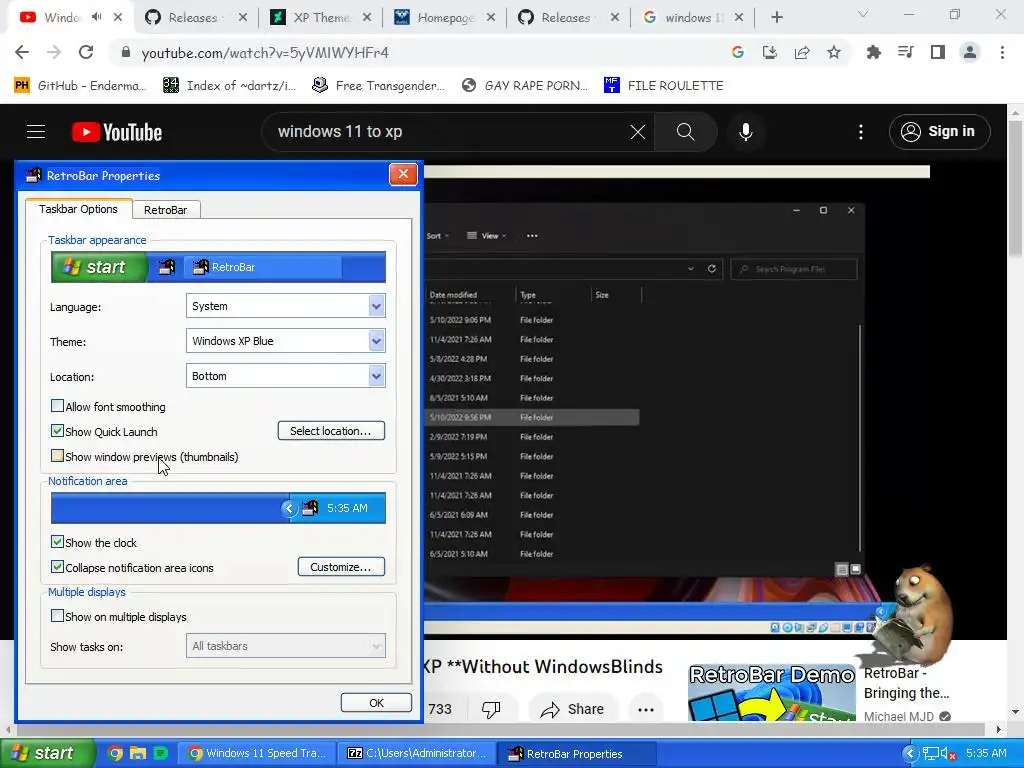This screenshot has height=768, width=1024.
Task: Click the YouTube Sign in button
Action: coord(939,132)
